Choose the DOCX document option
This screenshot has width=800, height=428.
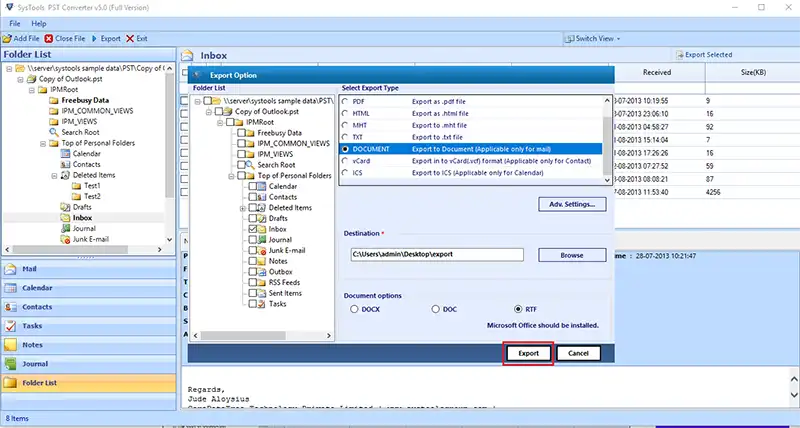click(x=354, y=309)
